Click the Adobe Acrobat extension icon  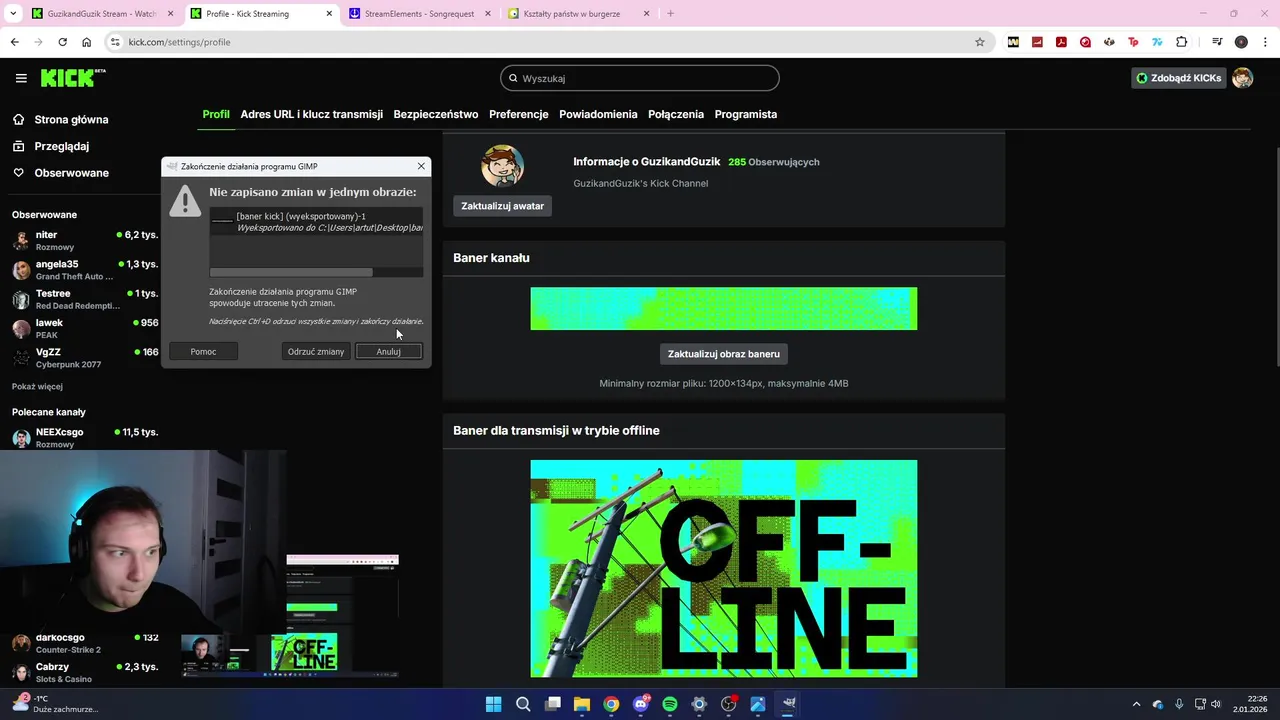tap(1061, 42)
